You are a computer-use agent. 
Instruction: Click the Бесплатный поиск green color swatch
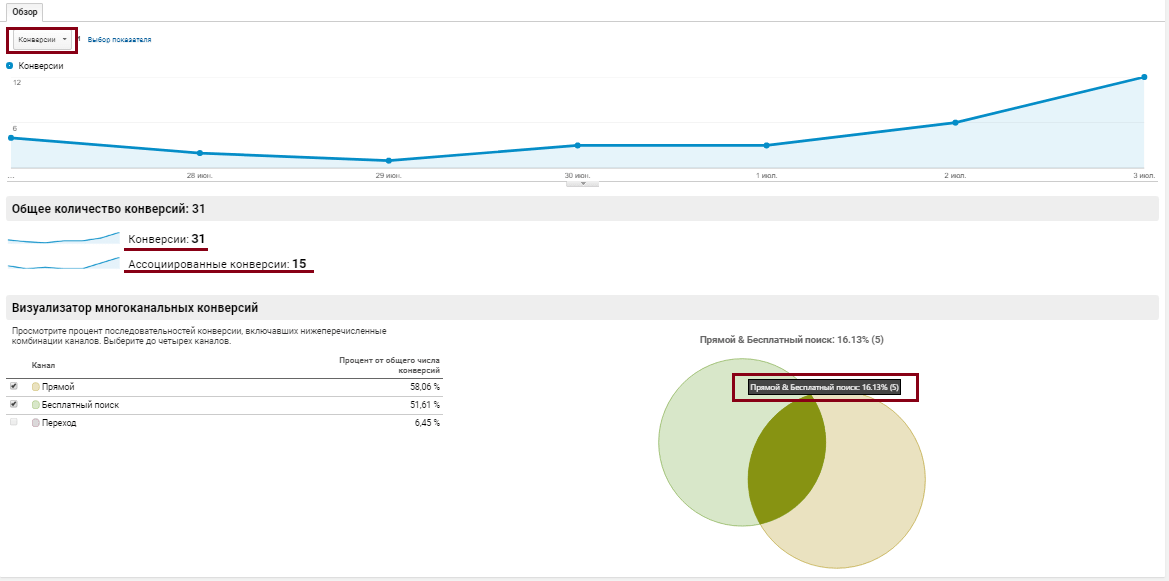36,405
